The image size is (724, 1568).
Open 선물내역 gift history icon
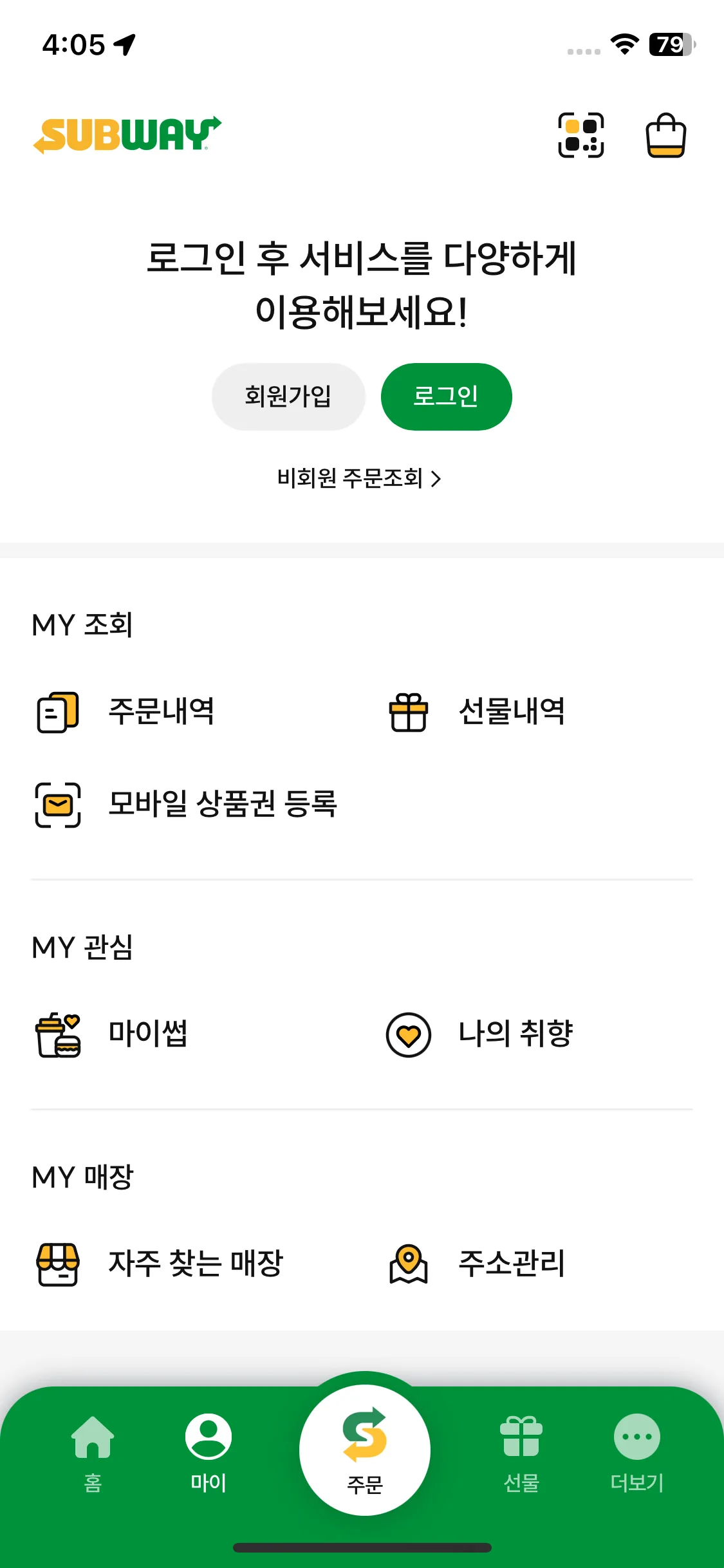coord(408,712)
